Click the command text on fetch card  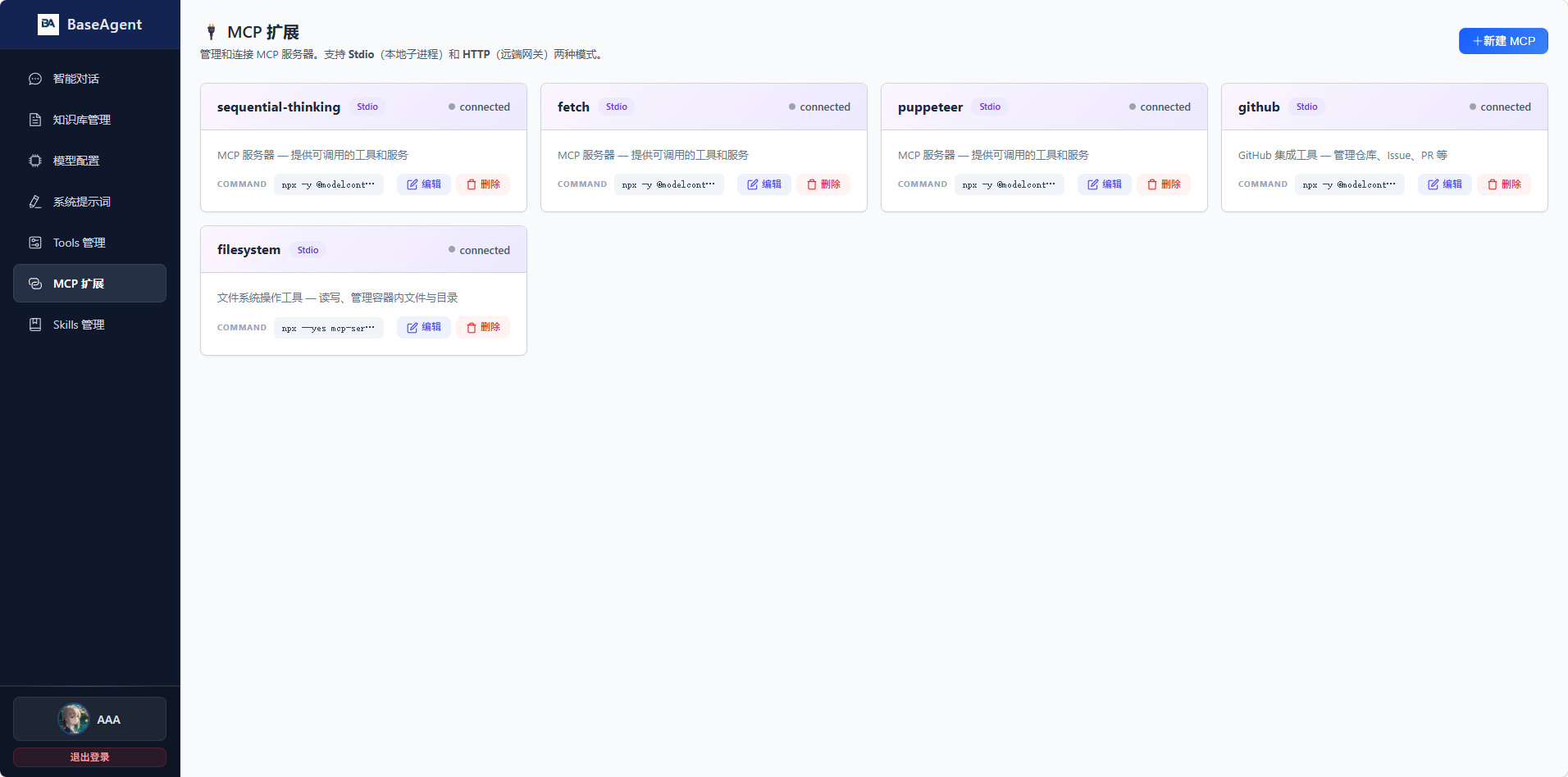[x=668, y=184]
